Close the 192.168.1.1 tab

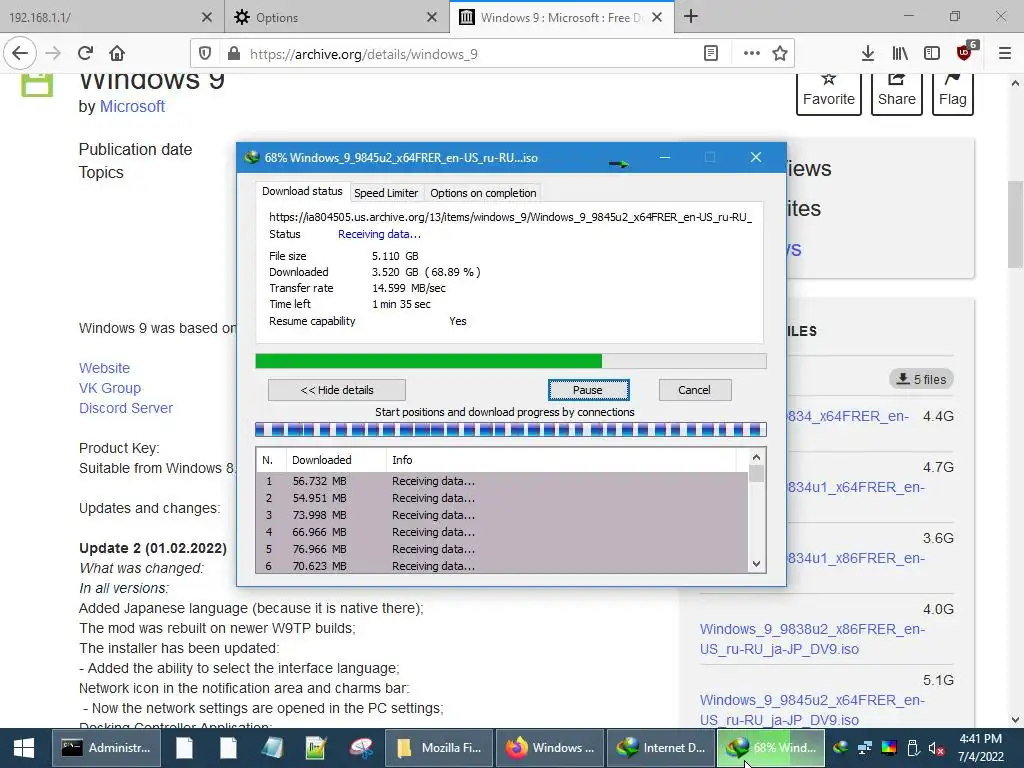[x=206, y=18]
